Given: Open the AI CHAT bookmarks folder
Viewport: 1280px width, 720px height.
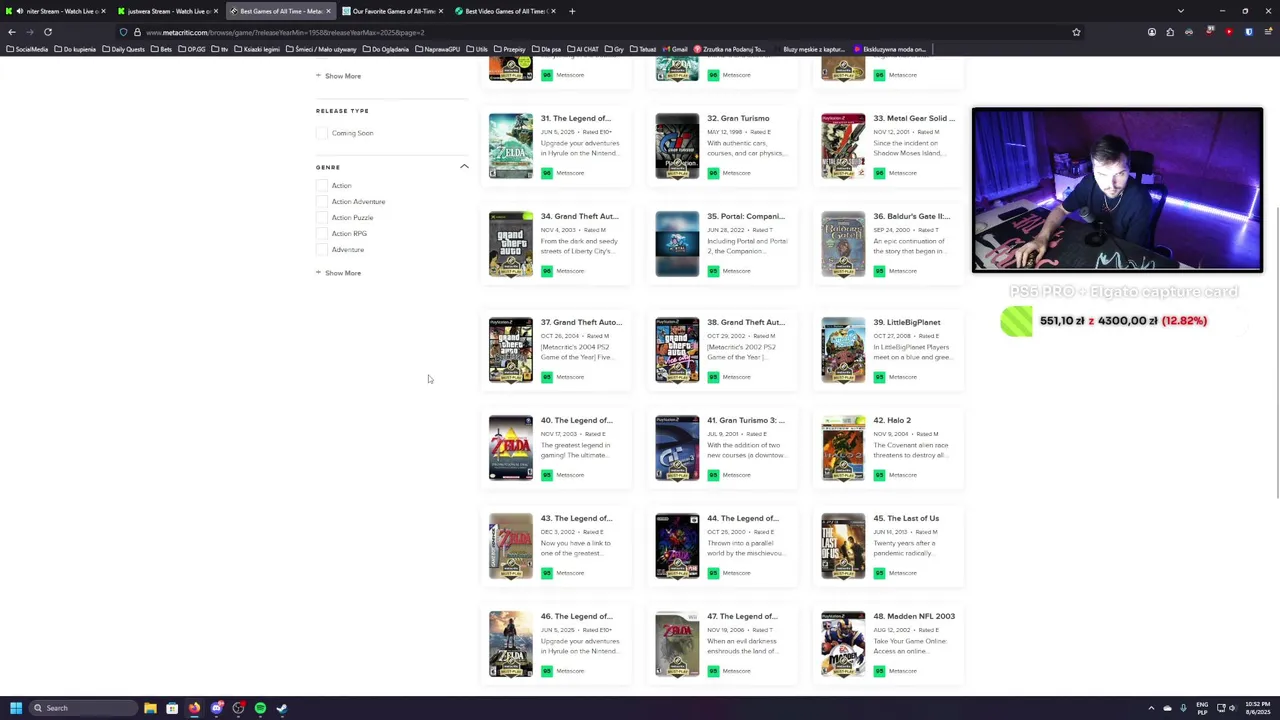Looking at the screenshot, I should pyautogui.click(x=584, y=49).
